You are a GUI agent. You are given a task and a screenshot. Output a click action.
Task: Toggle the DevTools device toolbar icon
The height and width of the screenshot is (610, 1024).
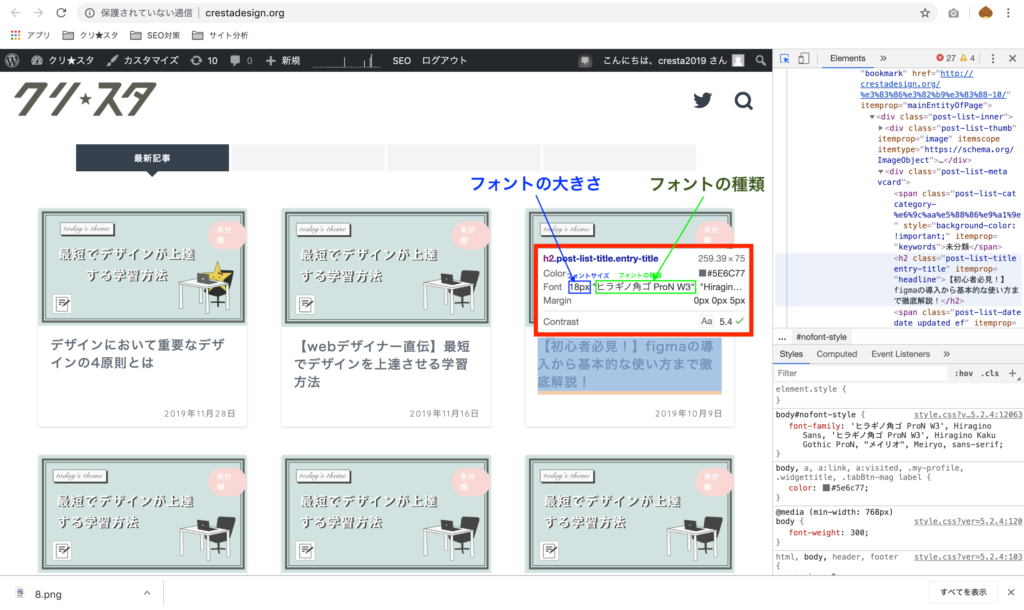(804, 58)
